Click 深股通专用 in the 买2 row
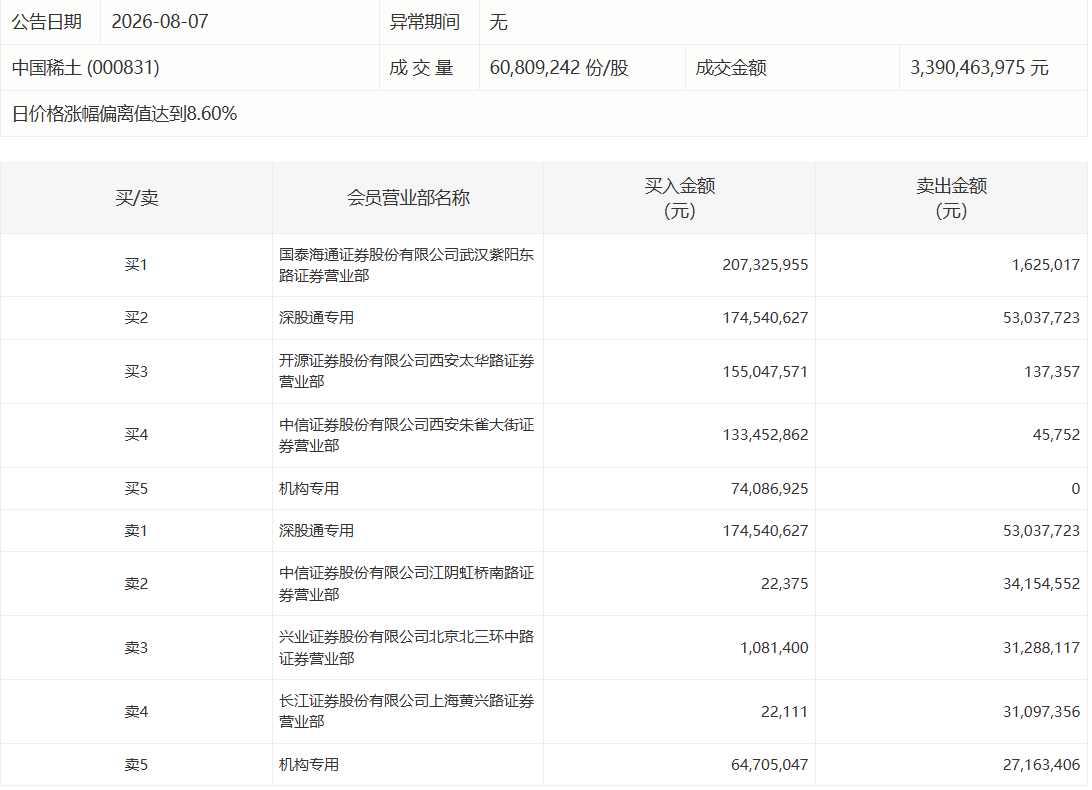The height and width of the screenshot is (790, 1092). pos(316,318)
